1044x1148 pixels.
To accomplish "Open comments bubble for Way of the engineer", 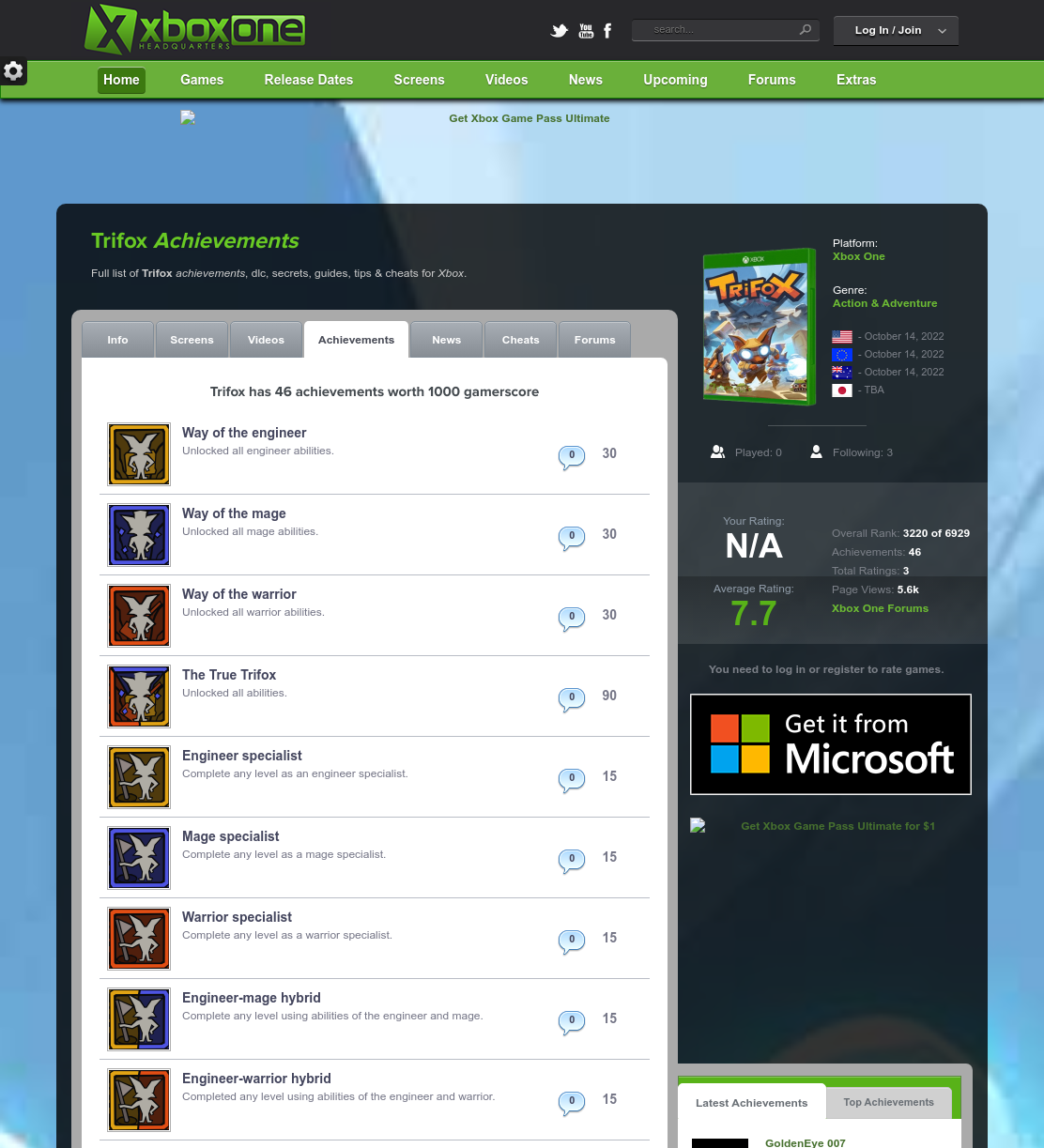I will tap(572, 456).
